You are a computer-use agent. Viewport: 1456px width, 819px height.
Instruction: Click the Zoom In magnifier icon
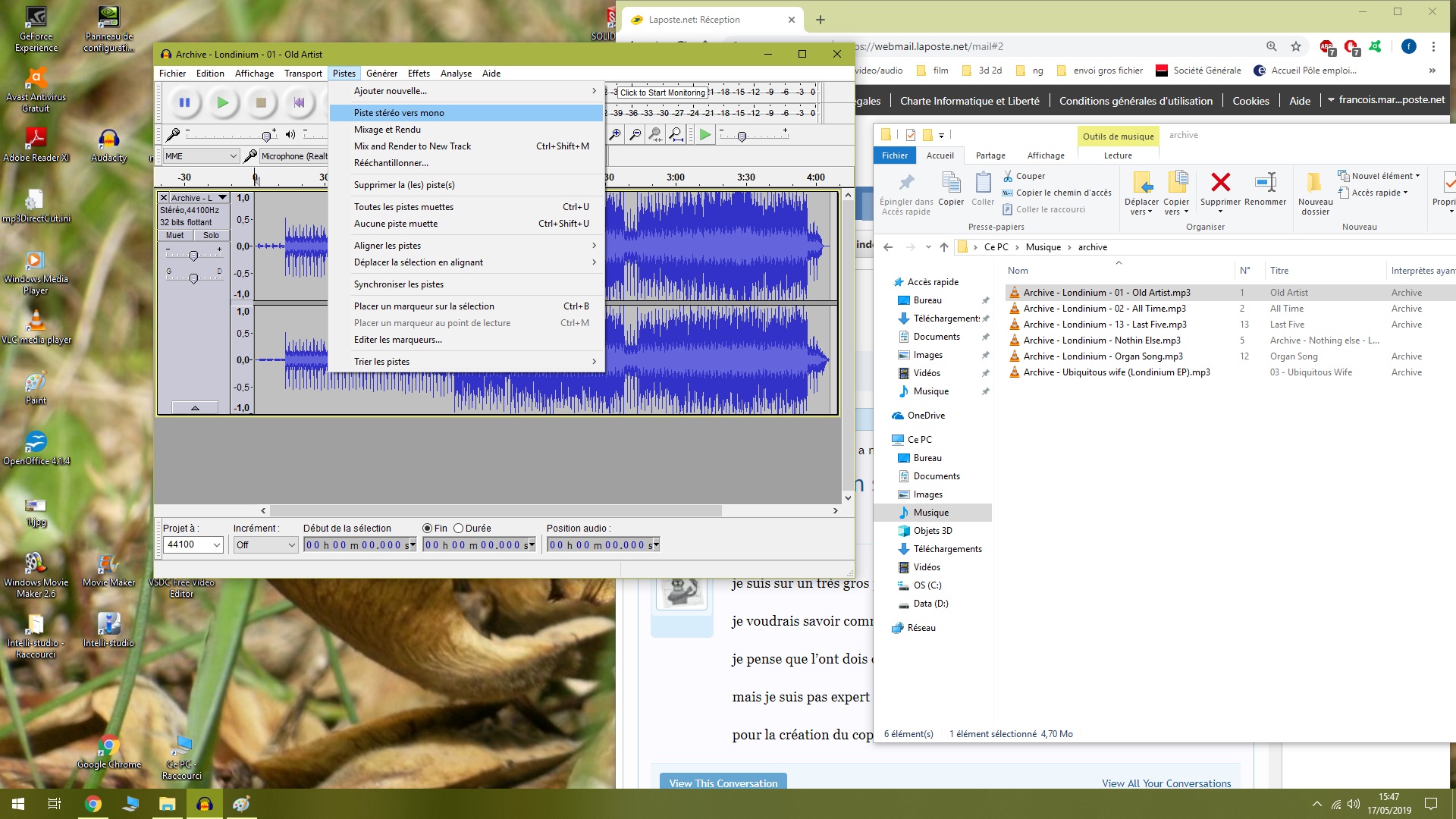pyautogui.click(x=615, y=134)
